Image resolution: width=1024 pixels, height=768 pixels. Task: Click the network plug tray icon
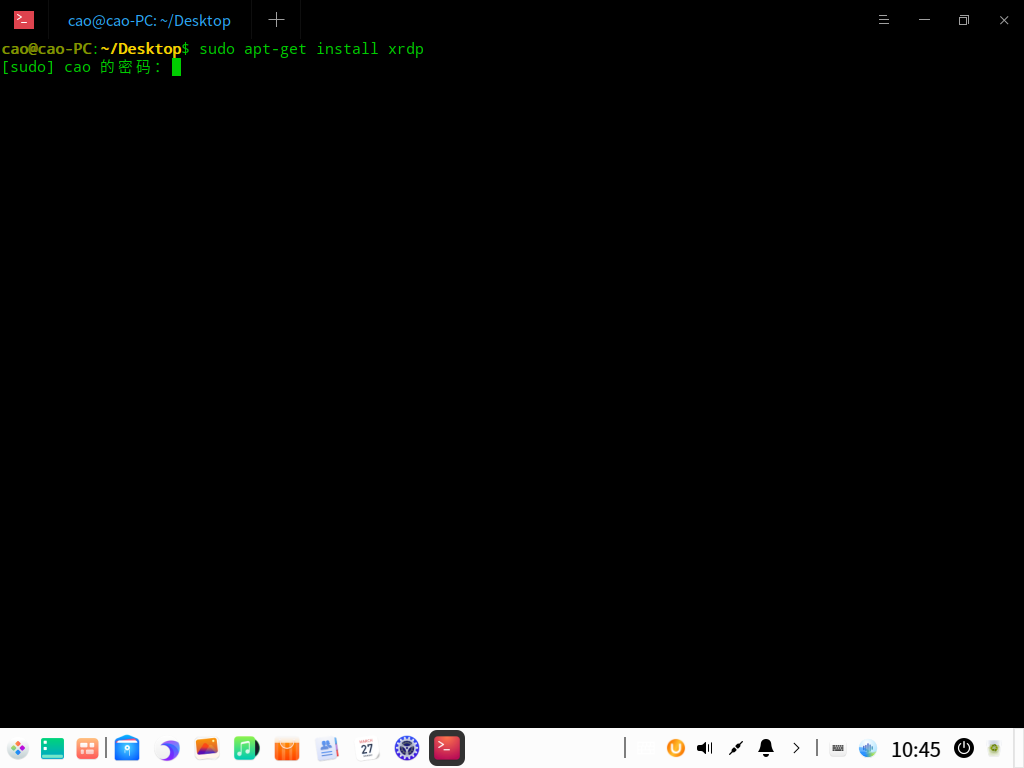pyautogui.click(x=736, y=748)
